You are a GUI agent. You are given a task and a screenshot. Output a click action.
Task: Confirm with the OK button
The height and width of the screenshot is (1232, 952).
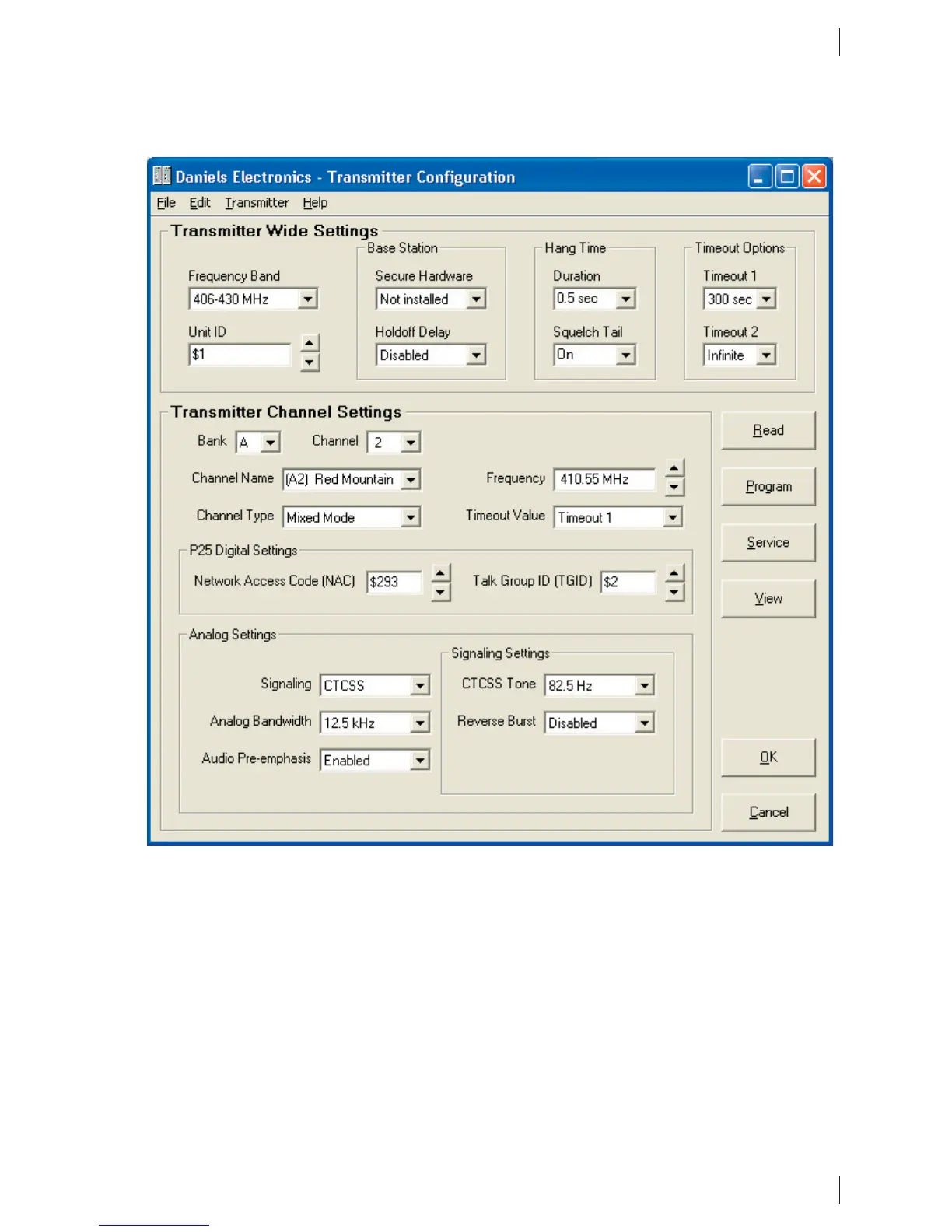coord(768,757)
